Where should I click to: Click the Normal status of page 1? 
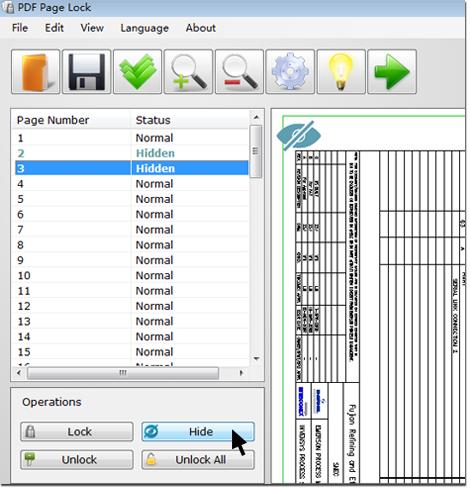click(x=154, y=138)
